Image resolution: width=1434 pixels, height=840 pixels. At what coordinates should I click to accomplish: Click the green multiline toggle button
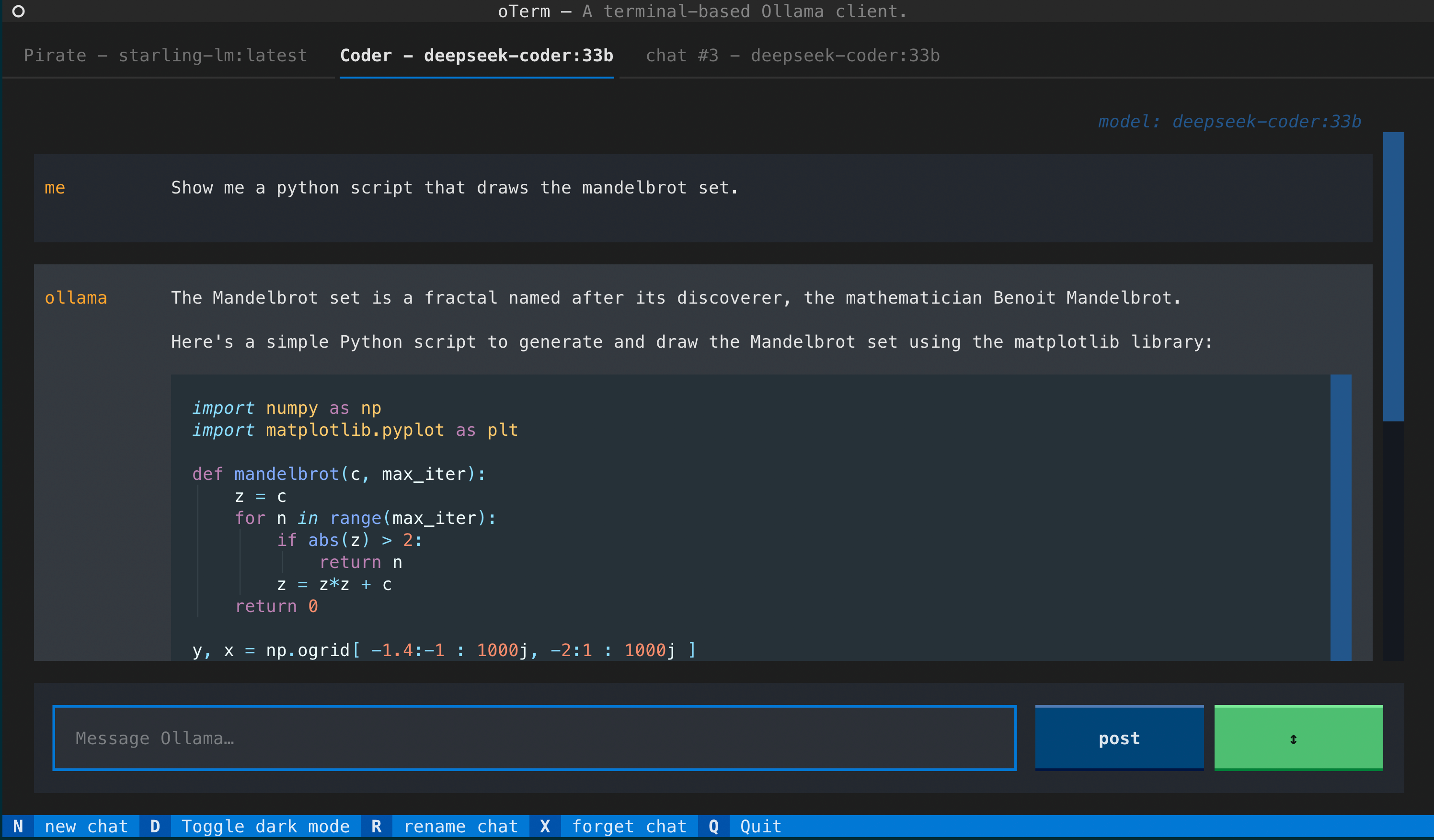(x=1298, y=738)
